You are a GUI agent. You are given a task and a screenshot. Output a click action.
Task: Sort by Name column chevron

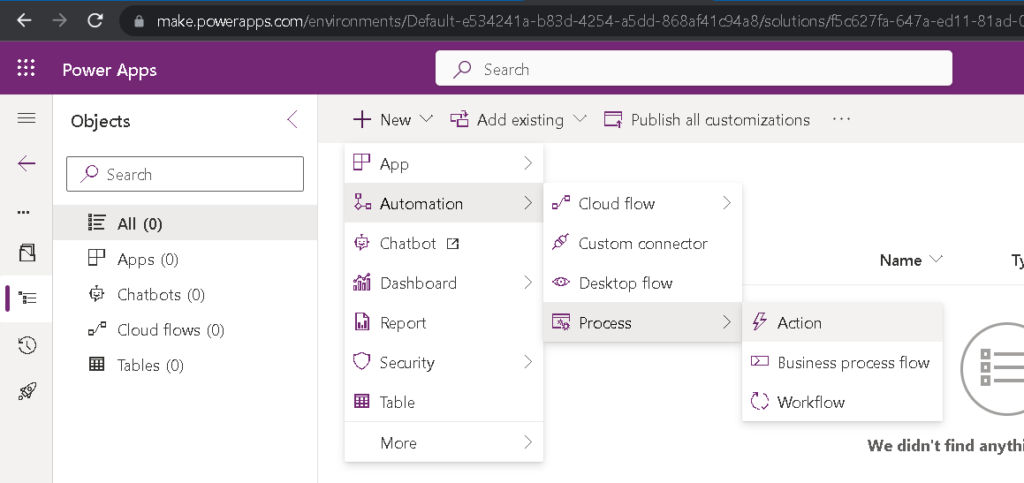click(x=936, y=260)
